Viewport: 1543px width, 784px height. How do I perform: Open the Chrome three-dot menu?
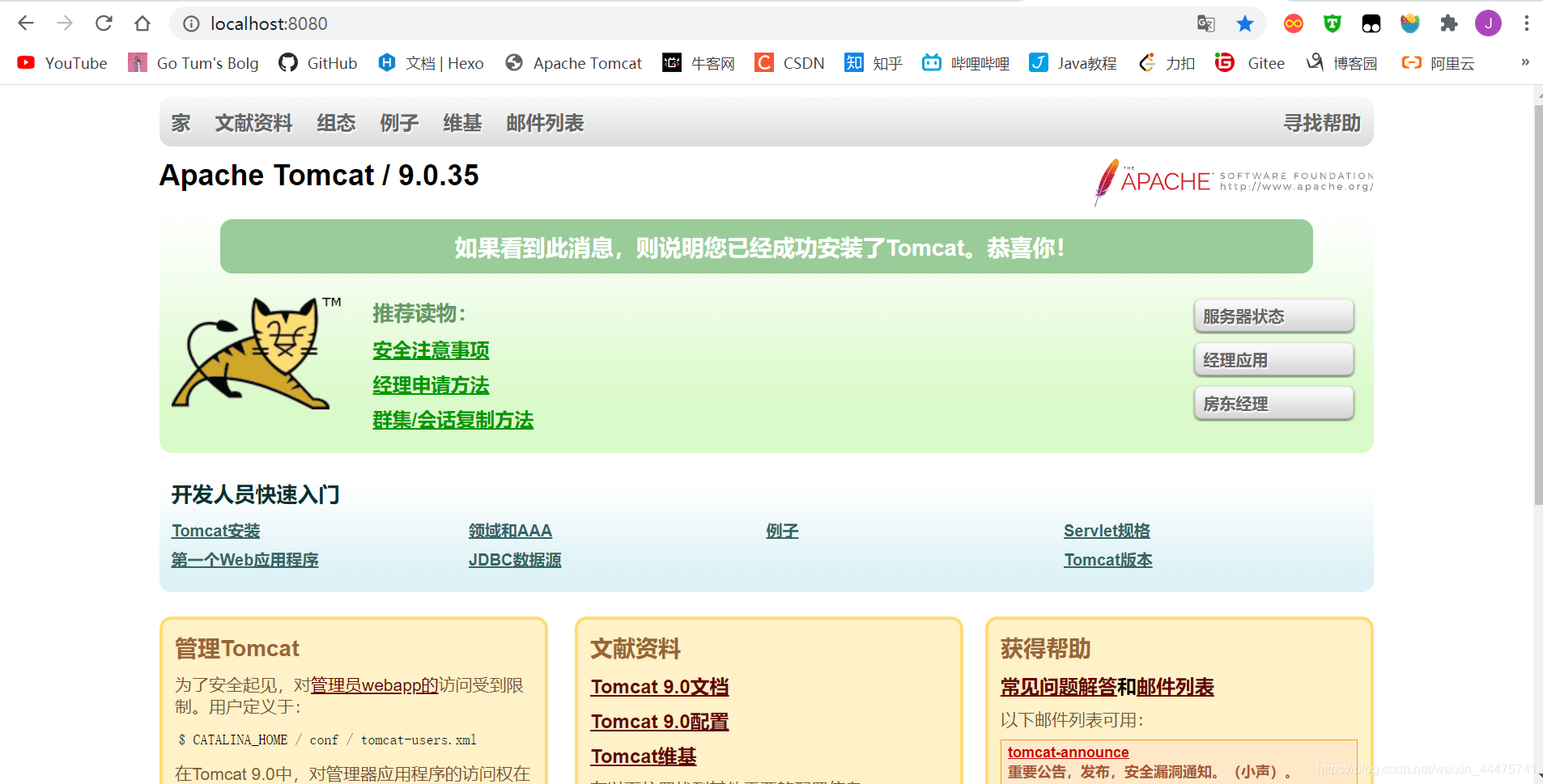[1527, 23]
